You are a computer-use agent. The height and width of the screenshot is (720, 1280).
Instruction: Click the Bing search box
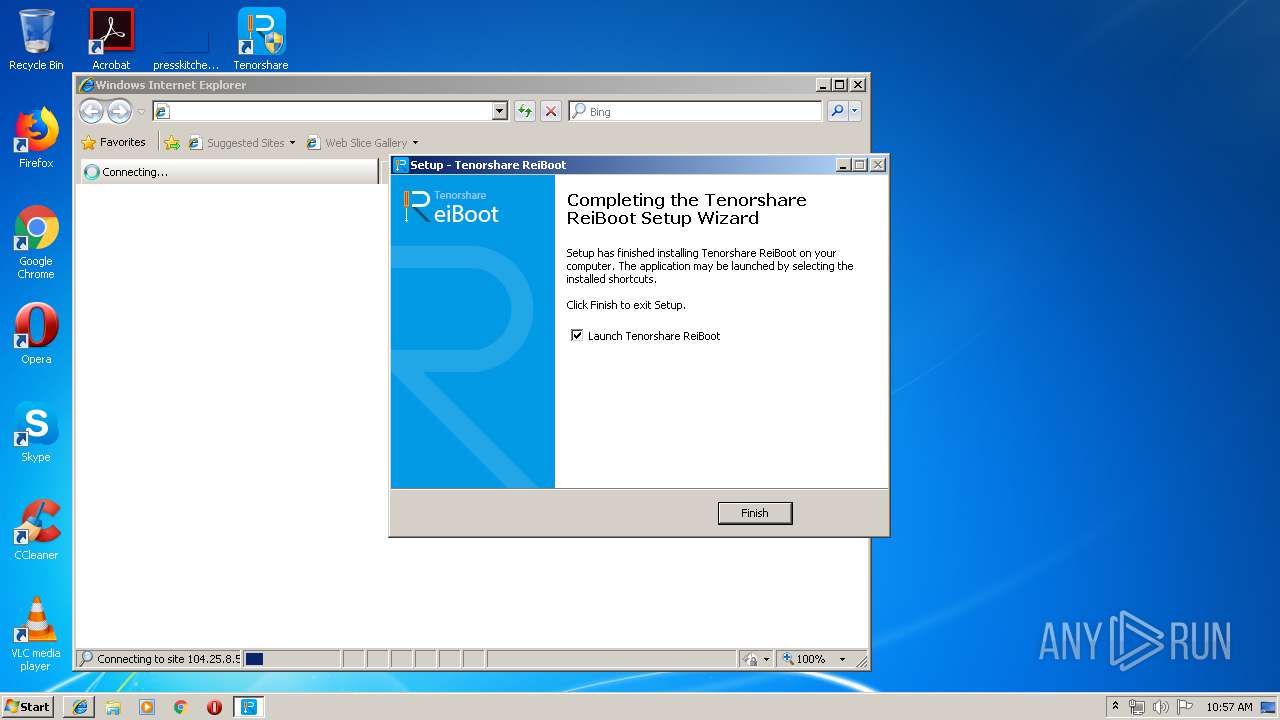pos(696,111)
